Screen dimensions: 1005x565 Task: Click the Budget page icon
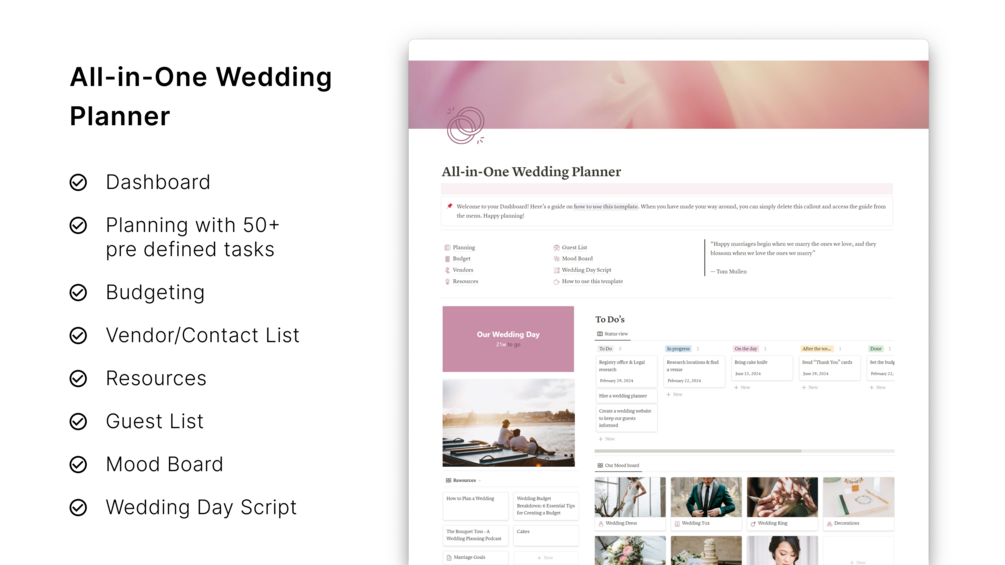(447, 259)
